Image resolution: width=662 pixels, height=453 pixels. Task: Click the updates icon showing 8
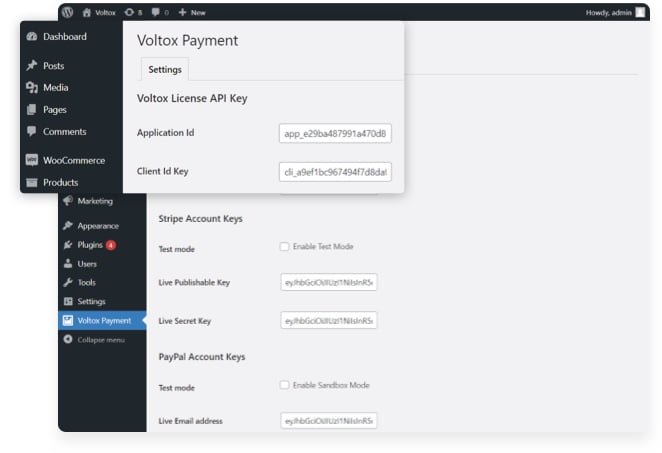tap(129, 12)
